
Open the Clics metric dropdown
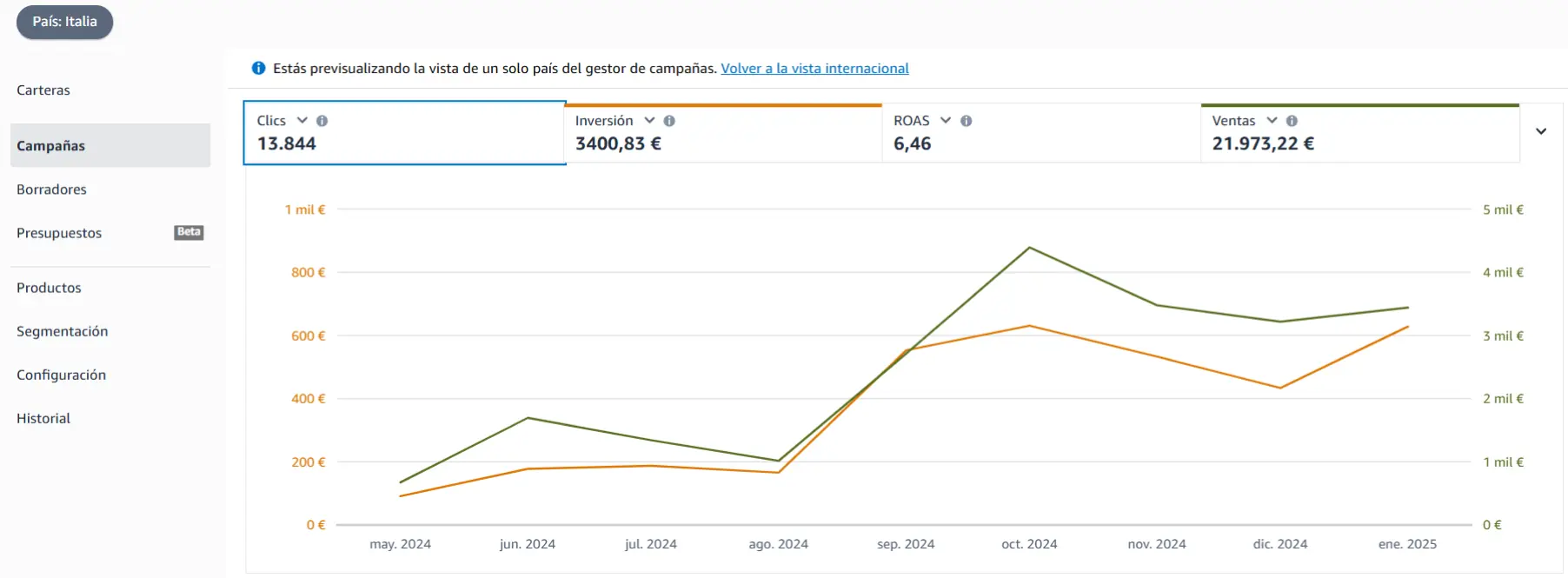click(302, 120)
